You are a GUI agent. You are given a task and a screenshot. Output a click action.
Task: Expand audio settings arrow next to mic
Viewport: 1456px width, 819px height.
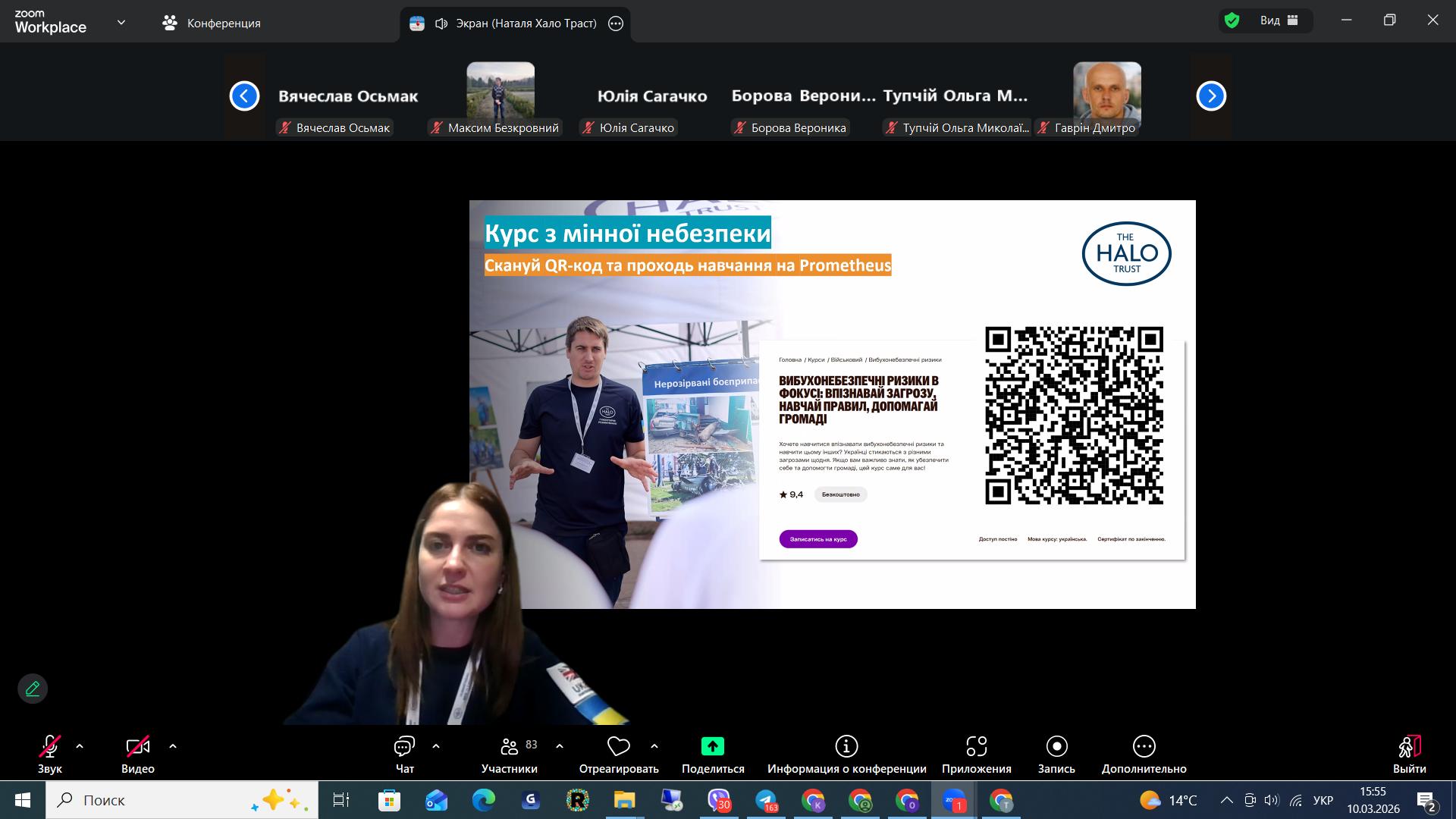80,746
